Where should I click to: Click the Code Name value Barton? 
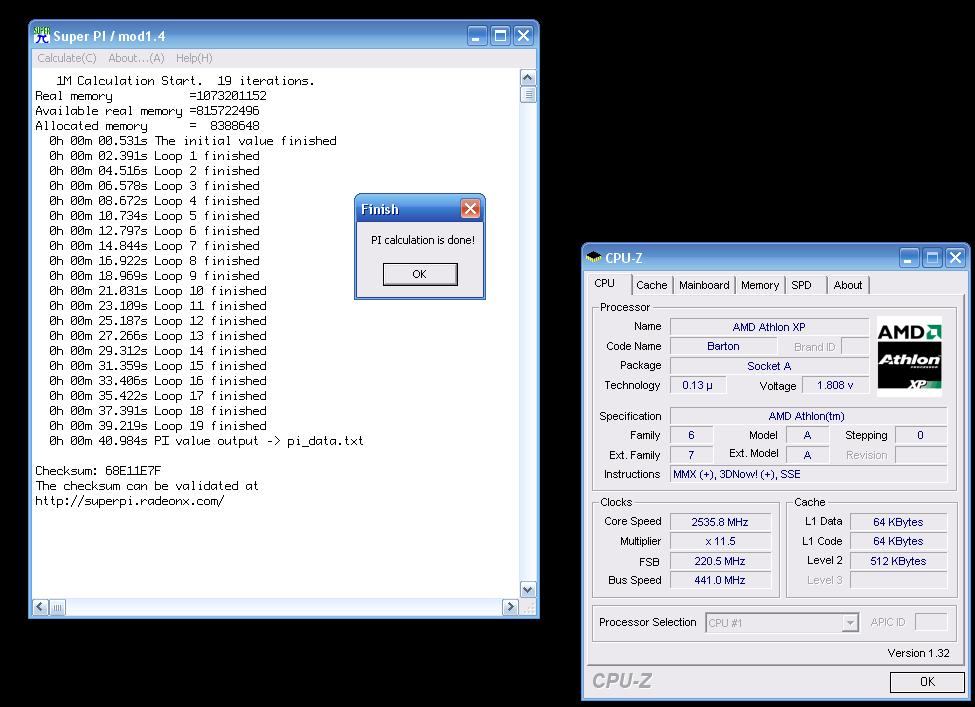pyautogui.click(x=723, y=346)
